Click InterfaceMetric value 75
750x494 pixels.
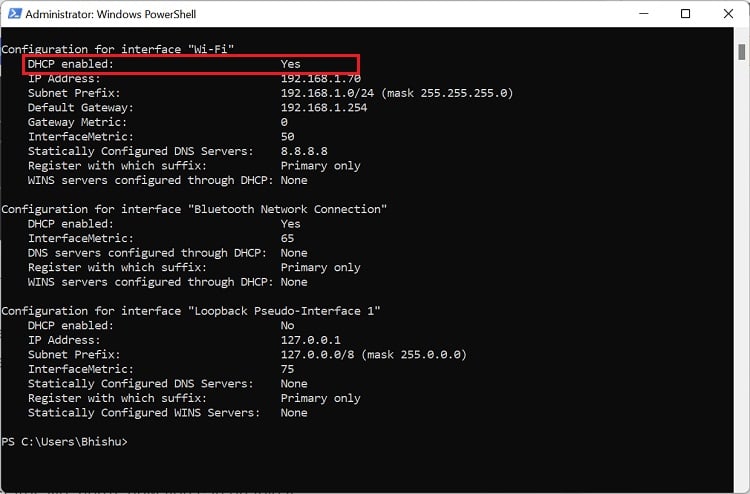point(287,369)
